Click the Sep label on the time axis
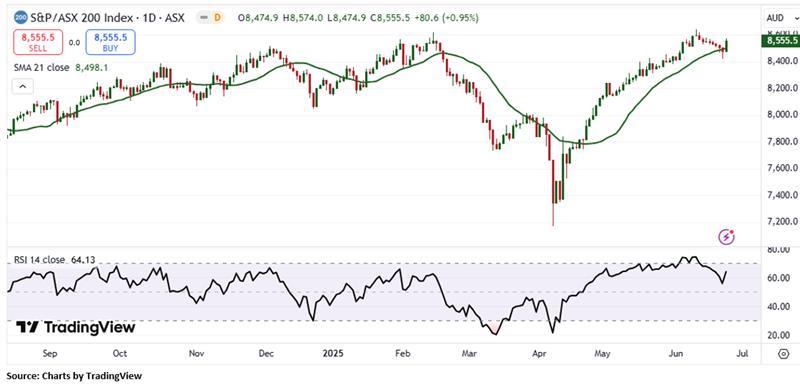 (49, 353)
